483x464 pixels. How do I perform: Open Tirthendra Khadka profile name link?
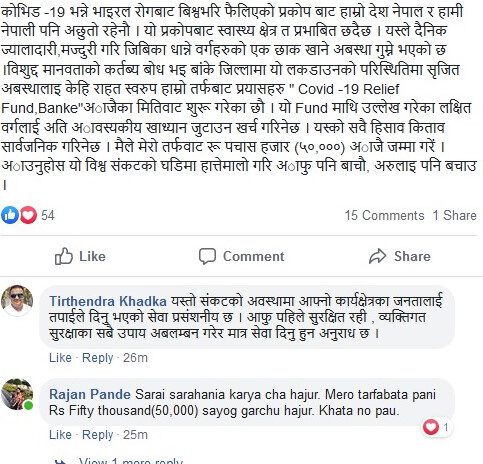[108, 301]
